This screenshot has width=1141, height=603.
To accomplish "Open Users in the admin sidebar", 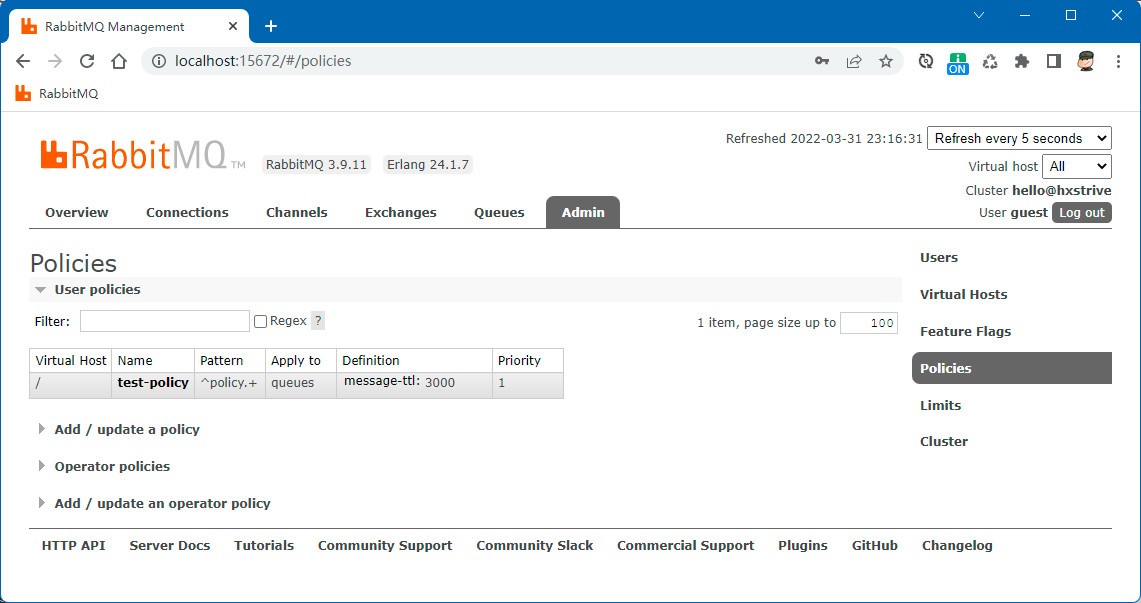I will coord(939,257).
